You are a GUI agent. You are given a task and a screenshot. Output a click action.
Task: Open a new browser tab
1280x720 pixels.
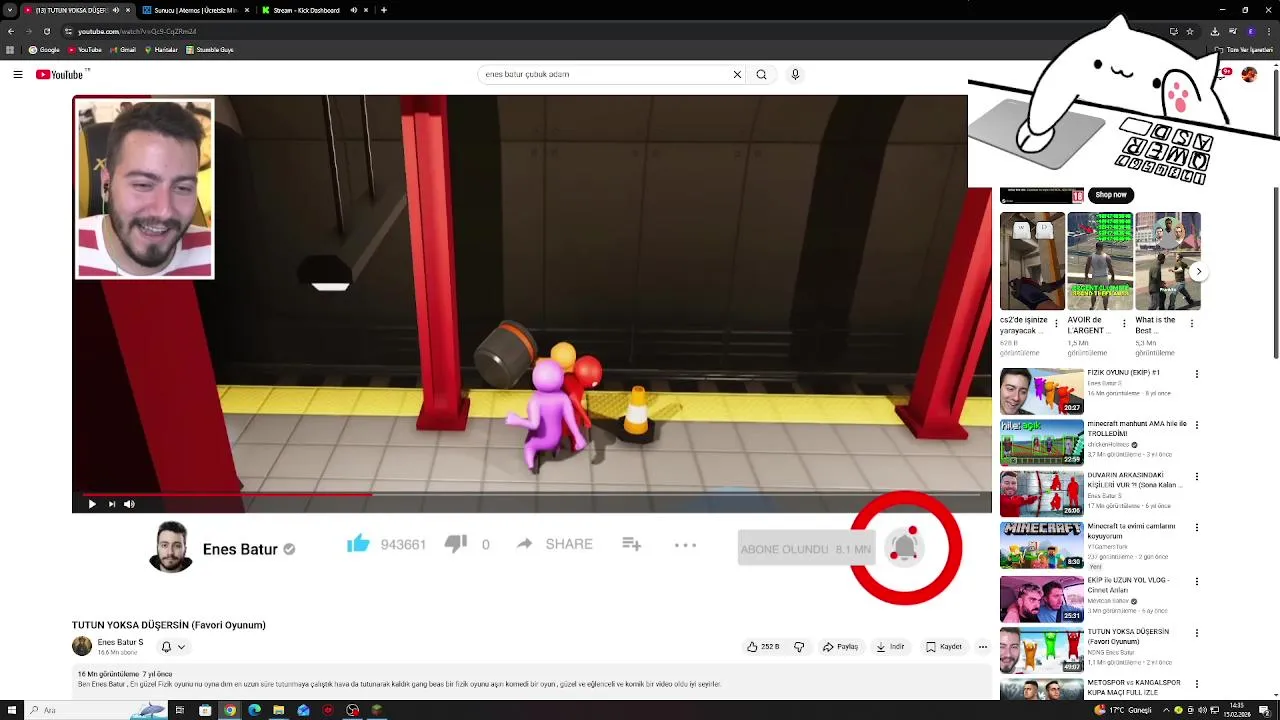(x=384, y=10)
